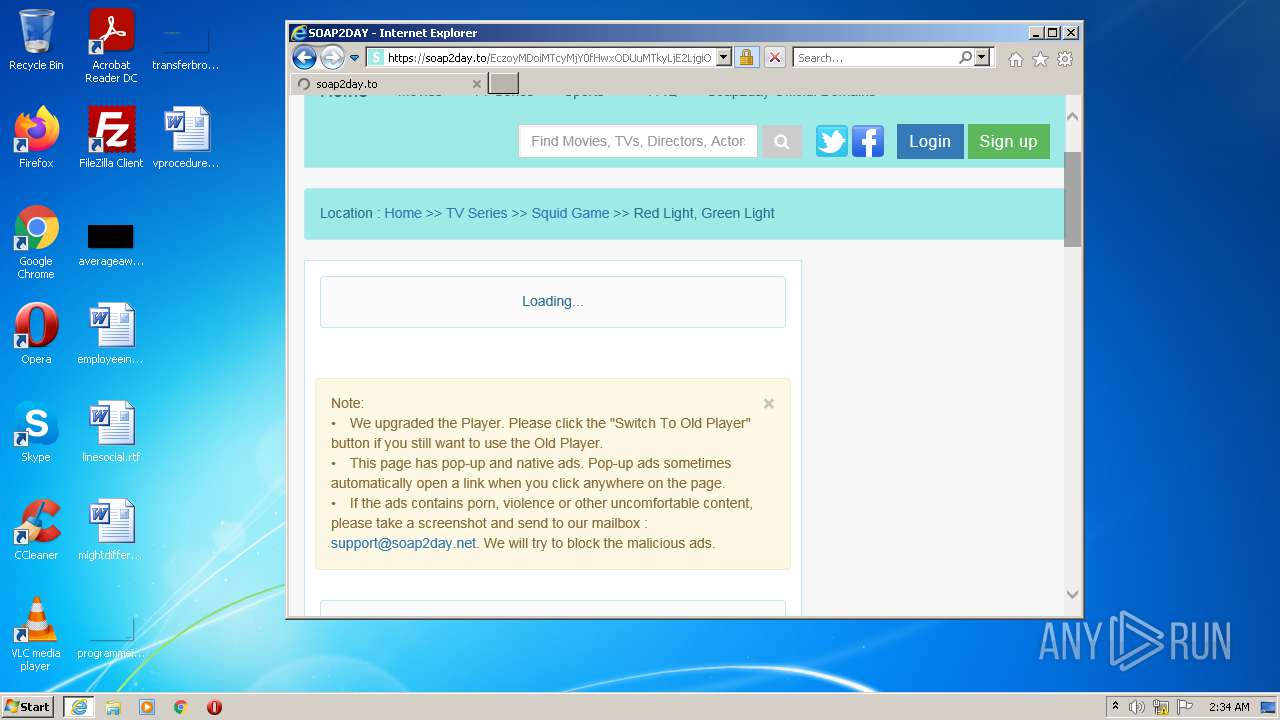
Task: Open the Twitter icon link
Action: click(832, 141)
